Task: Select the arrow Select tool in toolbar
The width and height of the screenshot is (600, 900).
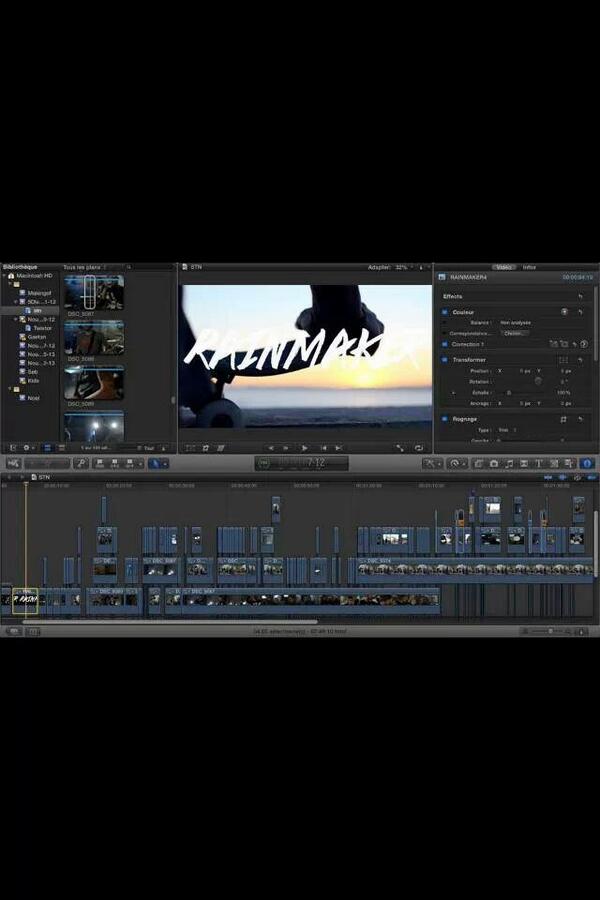Action: 154,463
